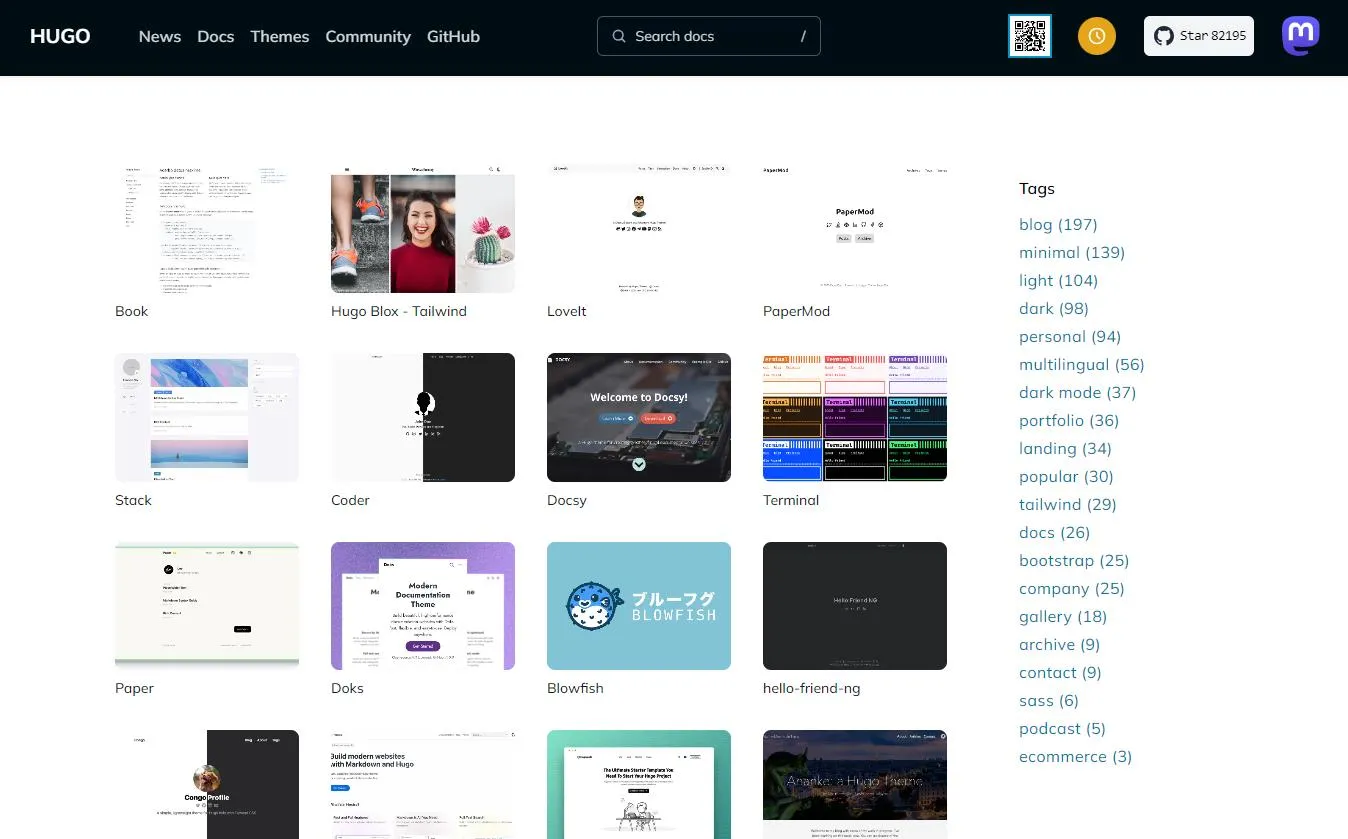Open the Coder theme thumbnail
Image resolution: width=1348 pixels, height=839 pixels.
coord(423,417)
